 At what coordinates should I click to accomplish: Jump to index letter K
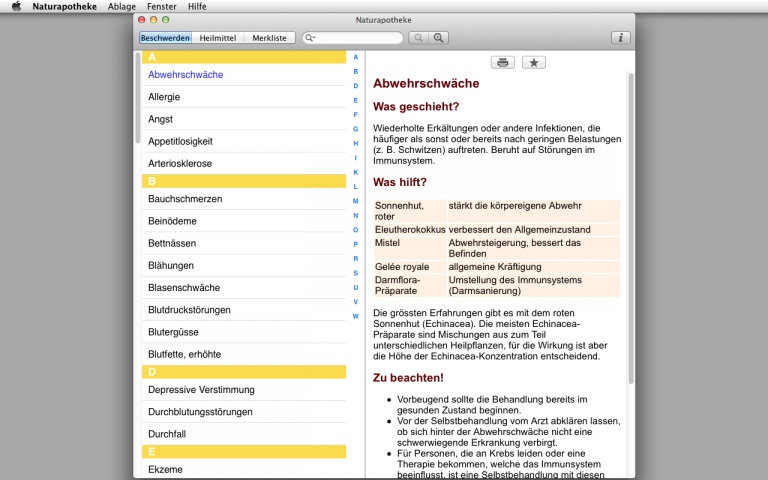click(356, 172)
